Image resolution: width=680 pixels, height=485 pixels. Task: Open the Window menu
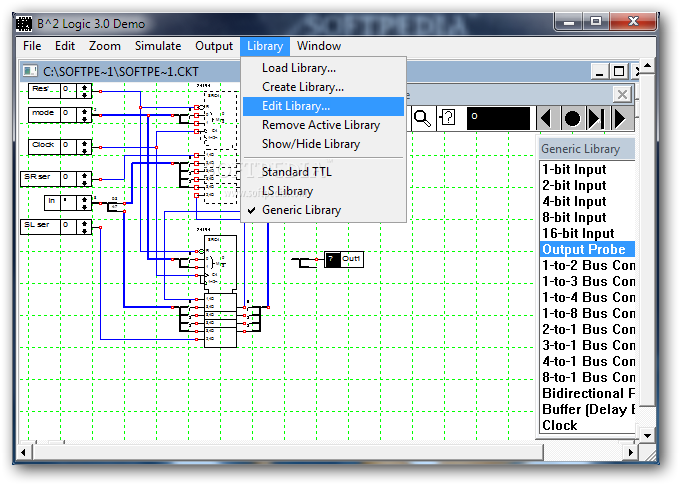click(x=319, y=46)
